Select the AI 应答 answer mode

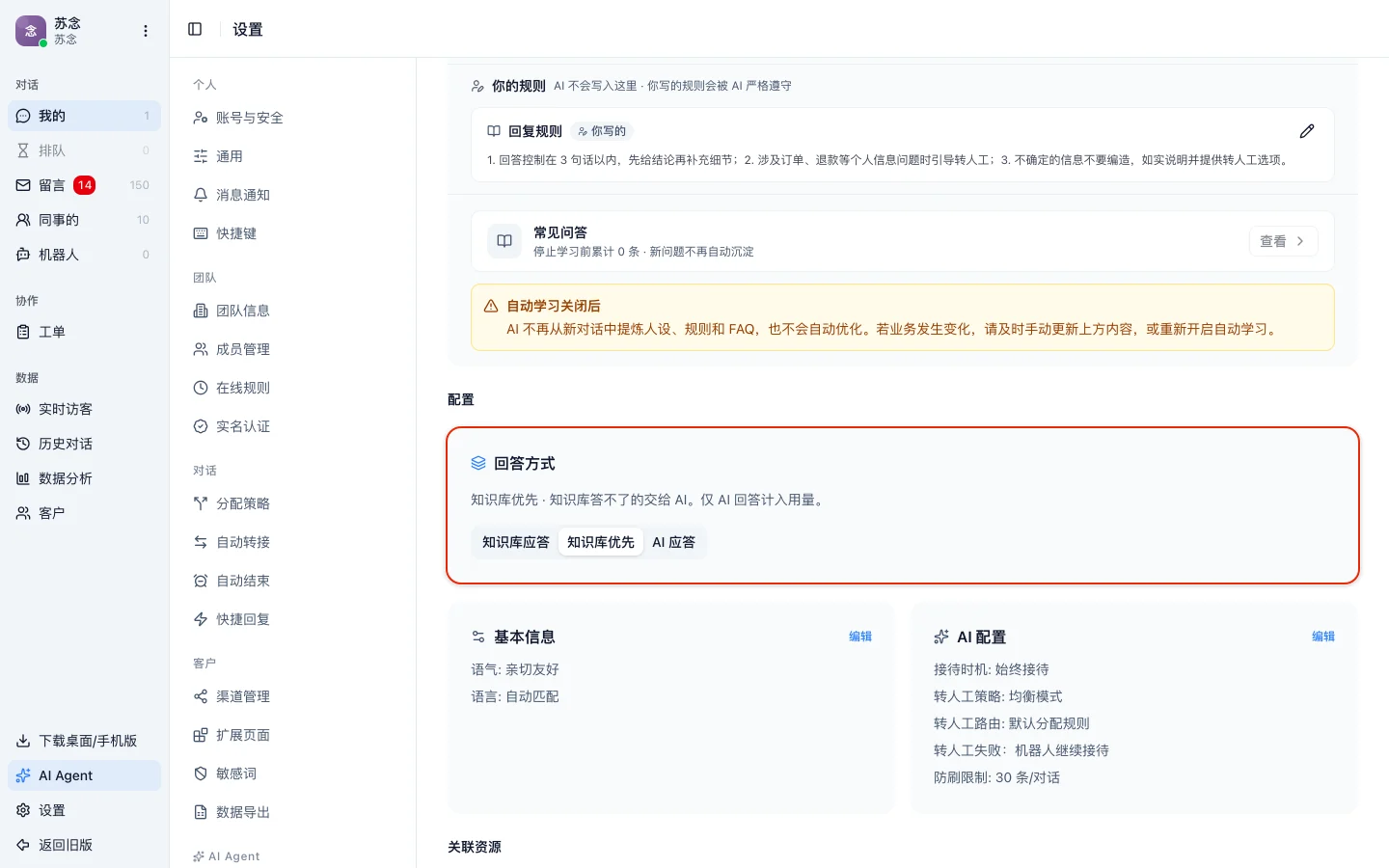coord(673,542)
